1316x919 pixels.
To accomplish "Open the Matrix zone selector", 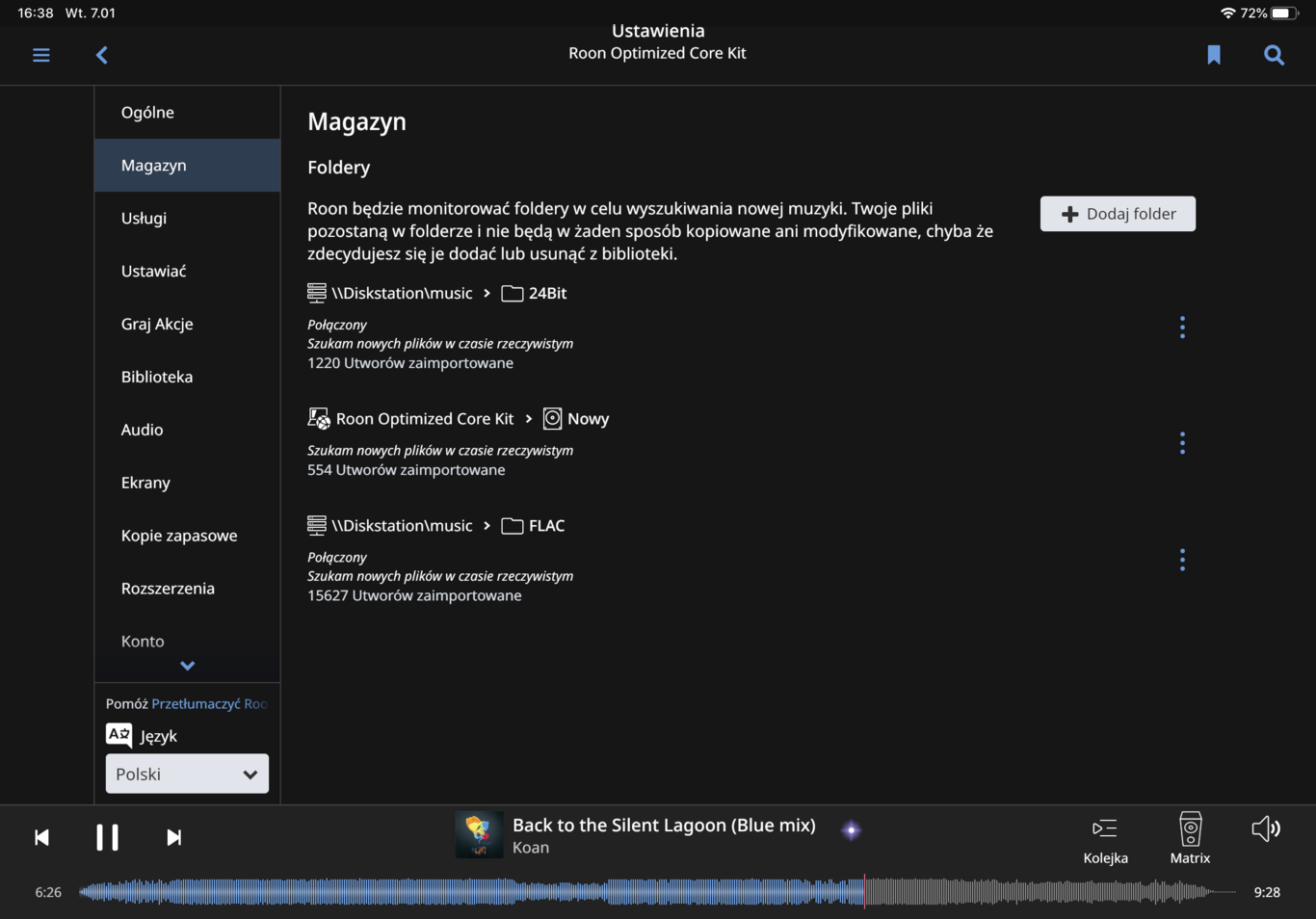I will (x=1190, y=839).
